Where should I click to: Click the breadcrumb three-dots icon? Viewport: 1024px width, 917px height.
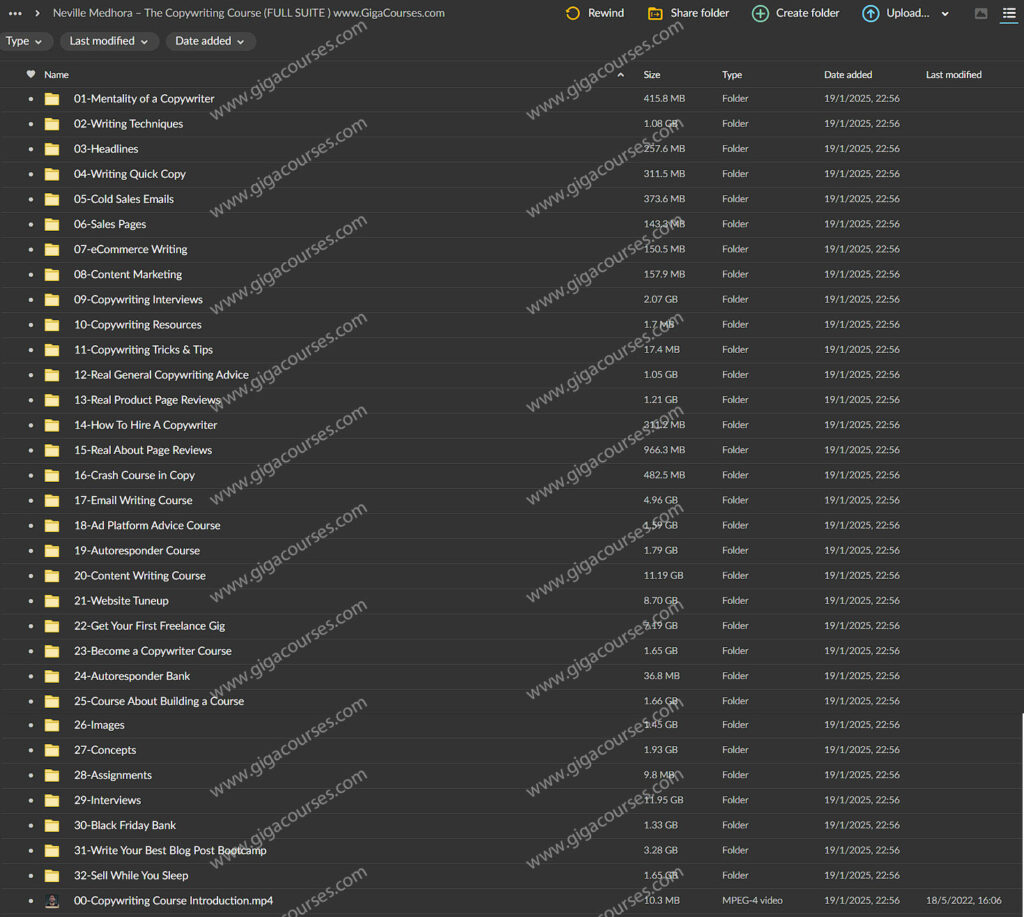pos(15,13)
